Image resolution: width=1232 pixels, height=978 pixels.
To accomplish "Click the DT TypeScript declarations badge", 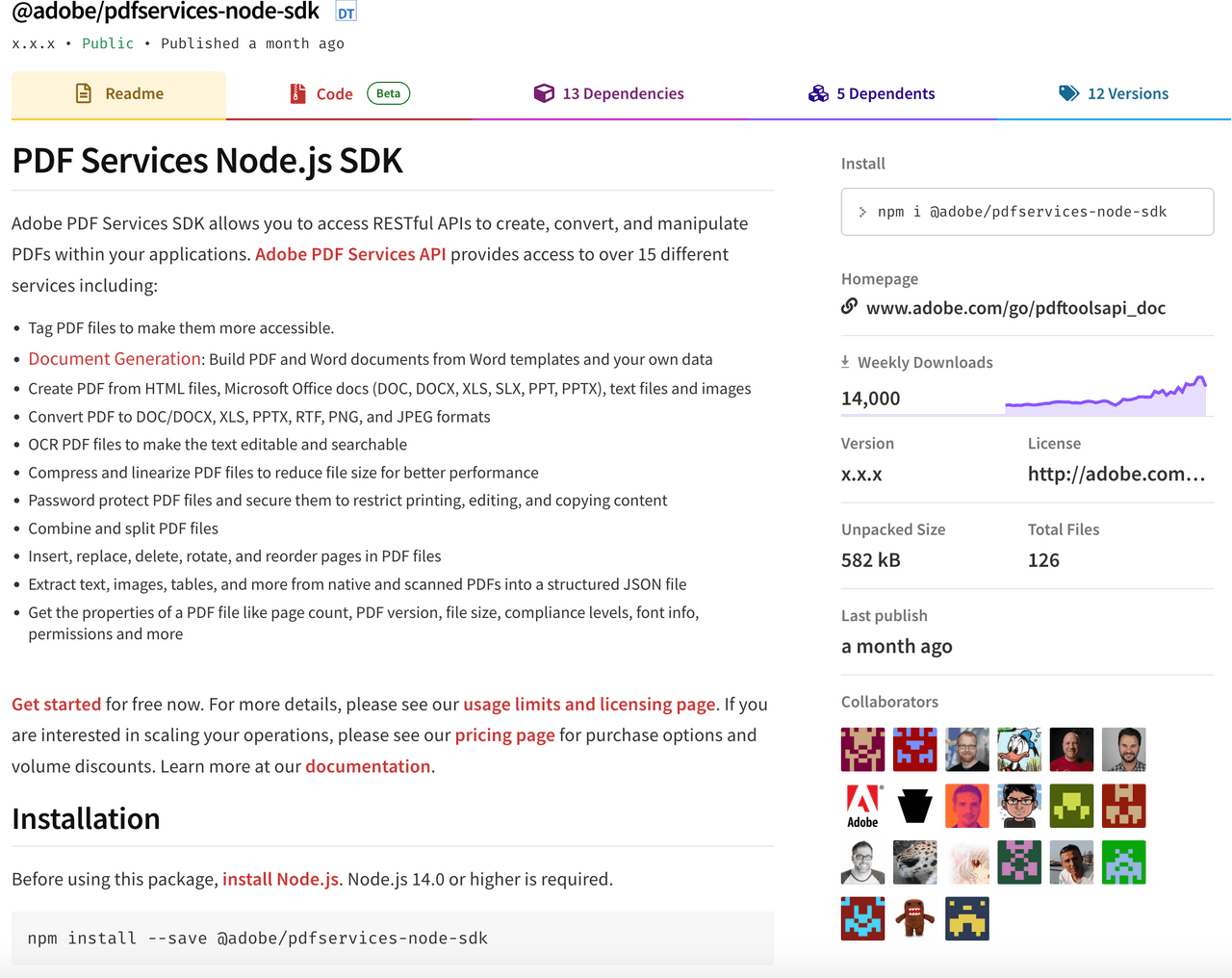I will tap(346, 13).
